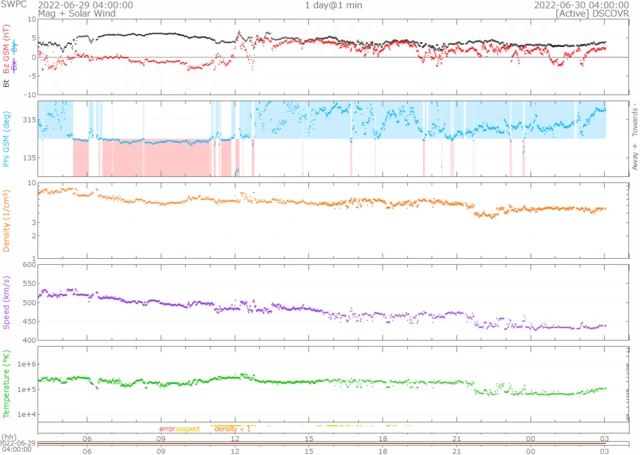Click the overview timeline range bar at bottom
Image resolution: width=640 pixels, height=455 pixels.
(322, 444)
